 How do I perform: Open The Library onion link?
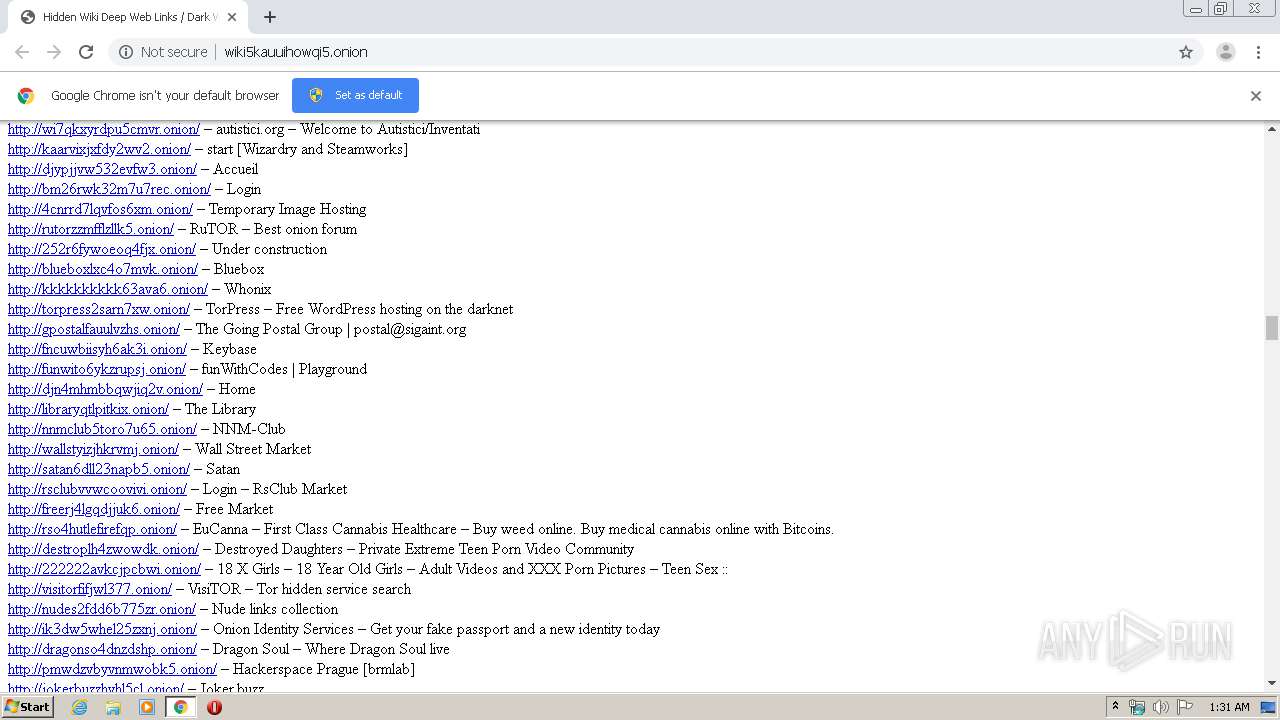click(x=88, y=409)
